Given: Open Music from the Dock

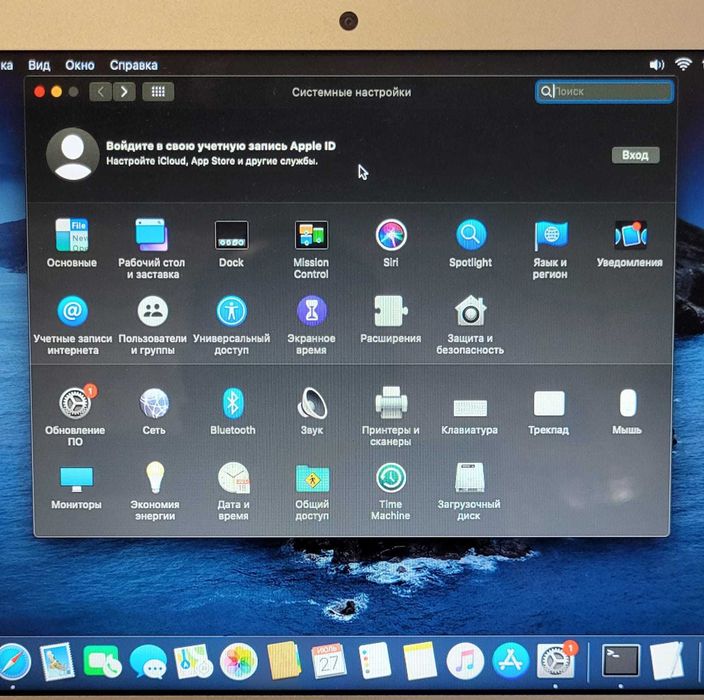Looking at the screenshot, I should [465, 661].
